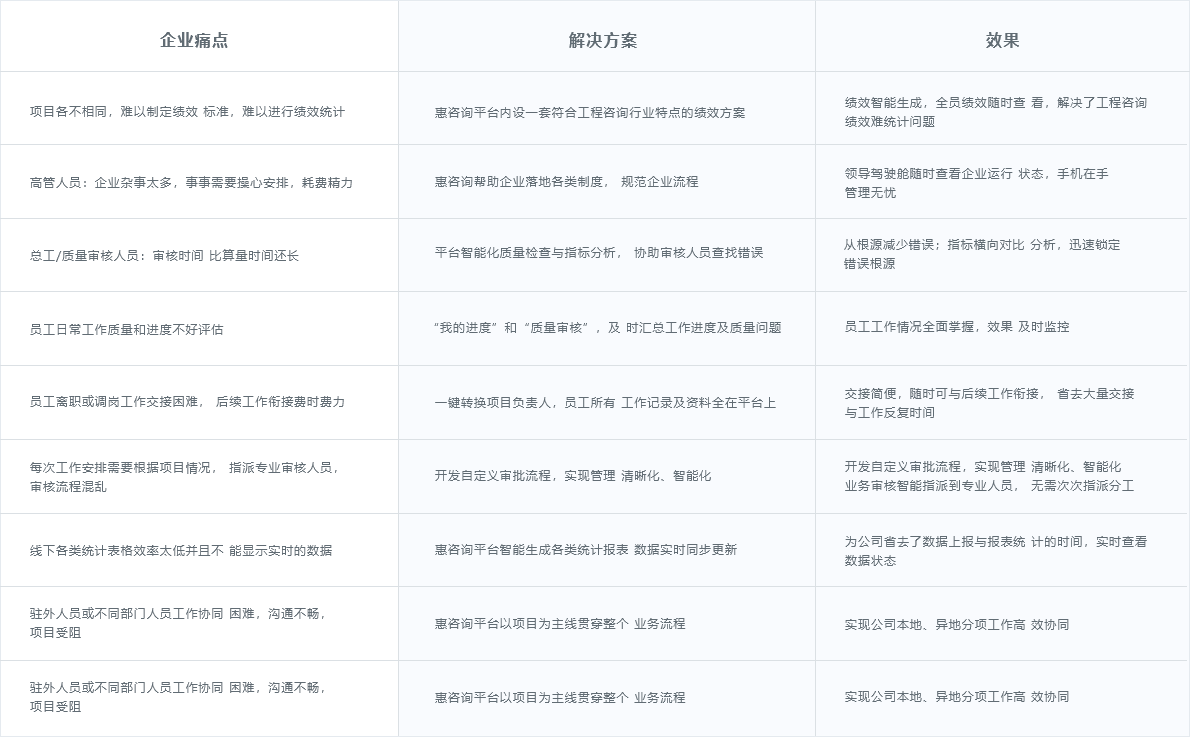
Task: Select the cell about 惠咨询平台内设绩效方案
Action: (590, 113)
